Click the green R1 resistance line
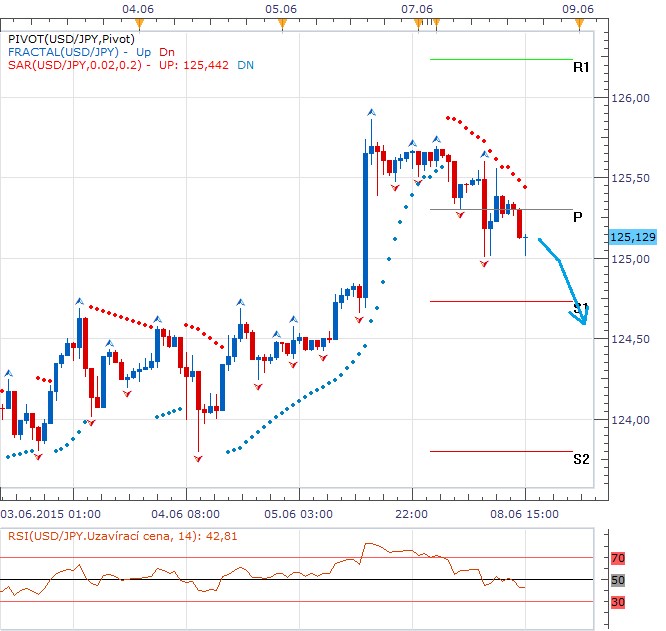The width and height of the screenshot is (666, 631). click(x=500, y=59)
